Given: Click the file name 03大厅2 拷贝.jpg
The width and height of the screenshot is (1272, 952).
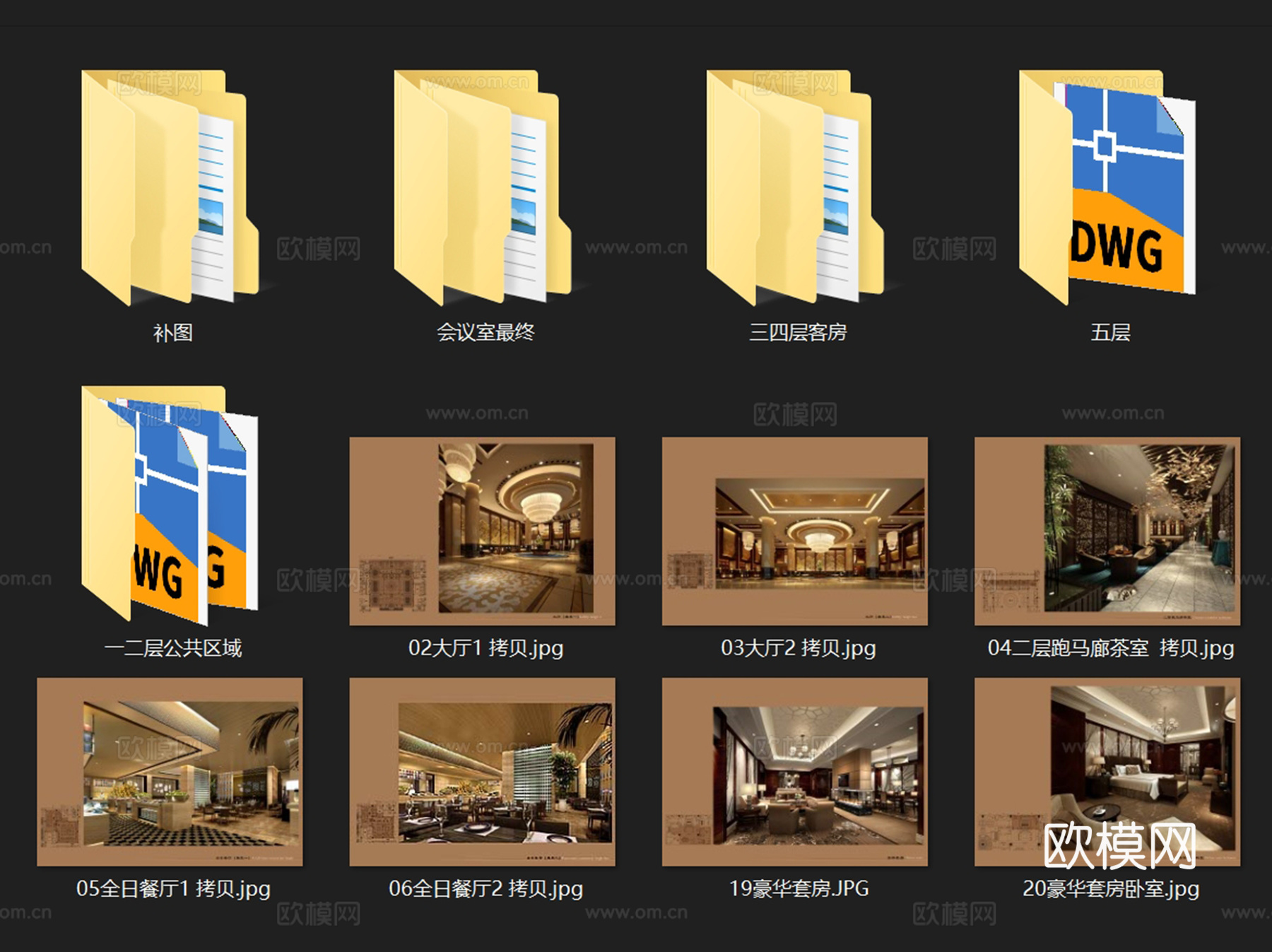Looking at the screenshot, I should coord(798,648).
